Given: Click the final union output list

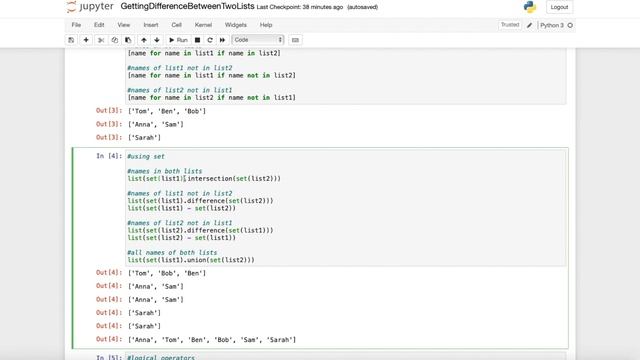Looking at the screenshot, I should (212, 340).
